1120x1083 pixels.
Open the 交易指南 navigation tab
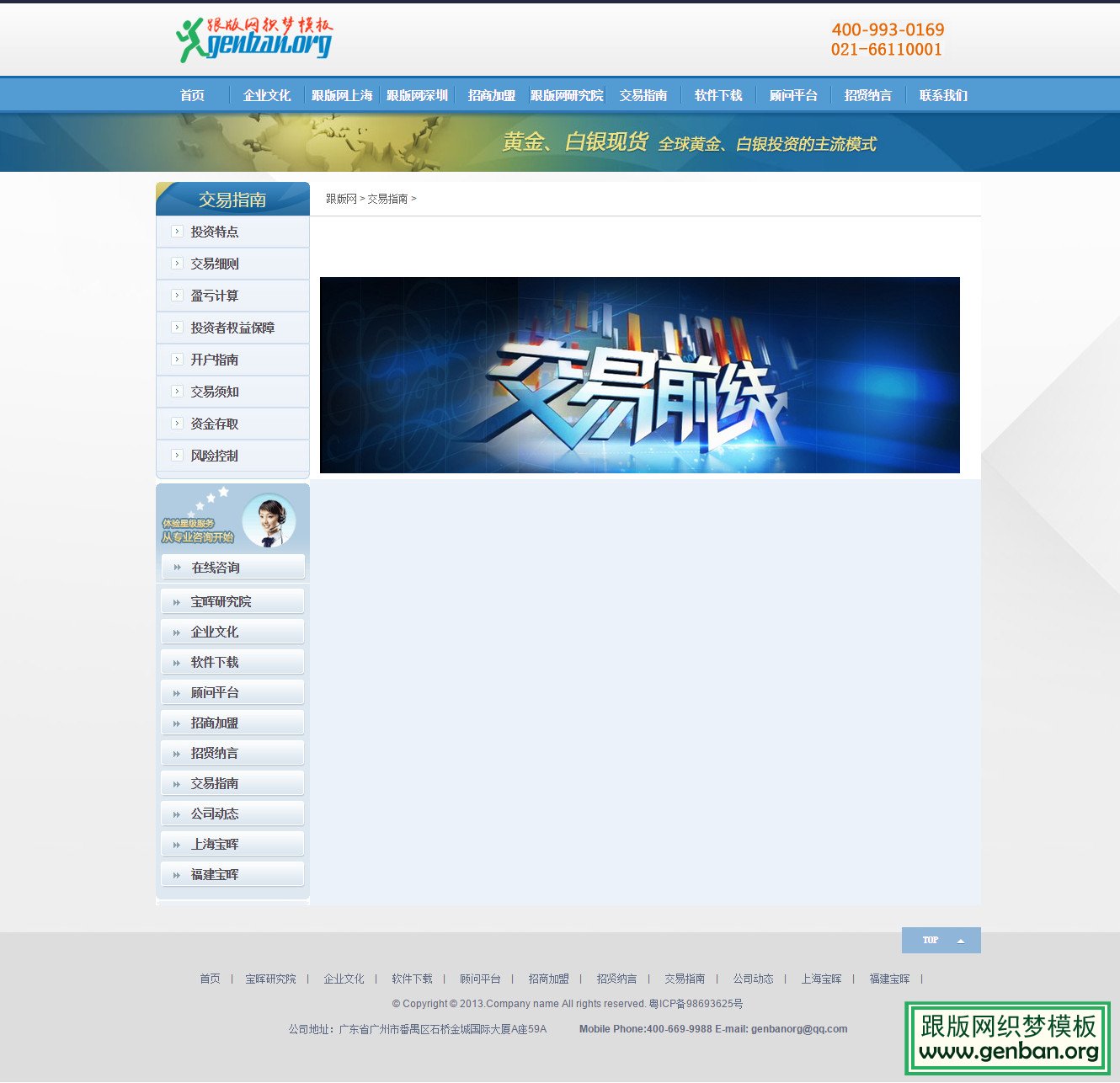click(x=644, y=95)
